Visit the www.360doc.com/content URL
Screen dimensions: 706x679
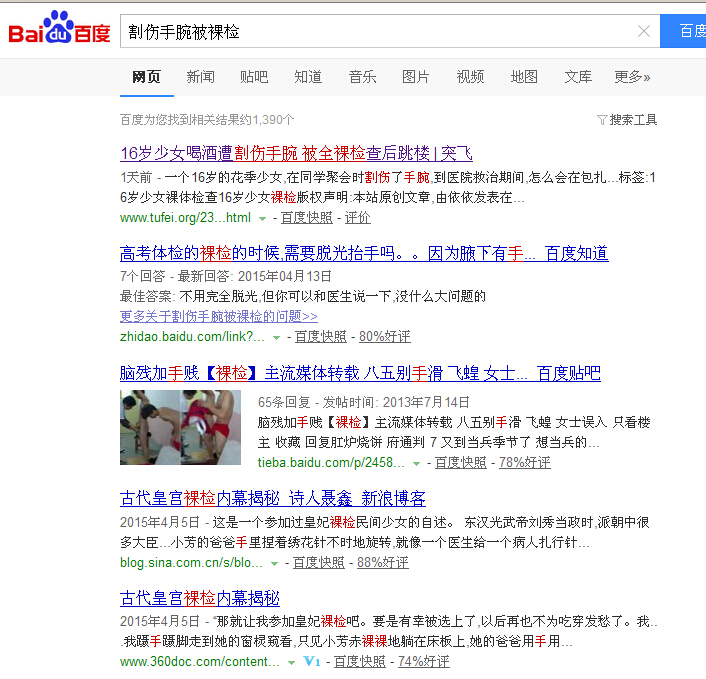[200, 662]
